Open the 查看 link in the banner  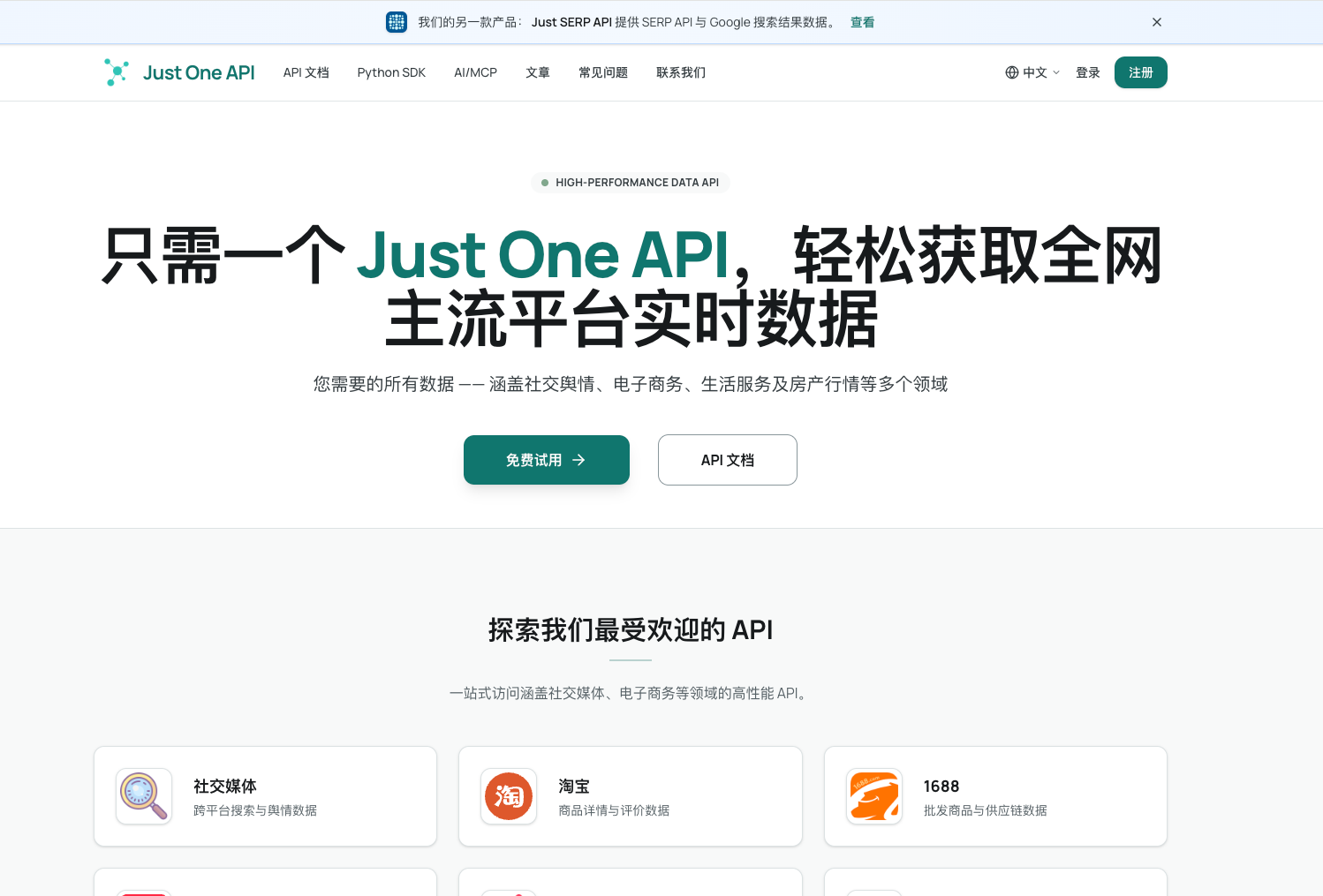click(x=862, y=22)
